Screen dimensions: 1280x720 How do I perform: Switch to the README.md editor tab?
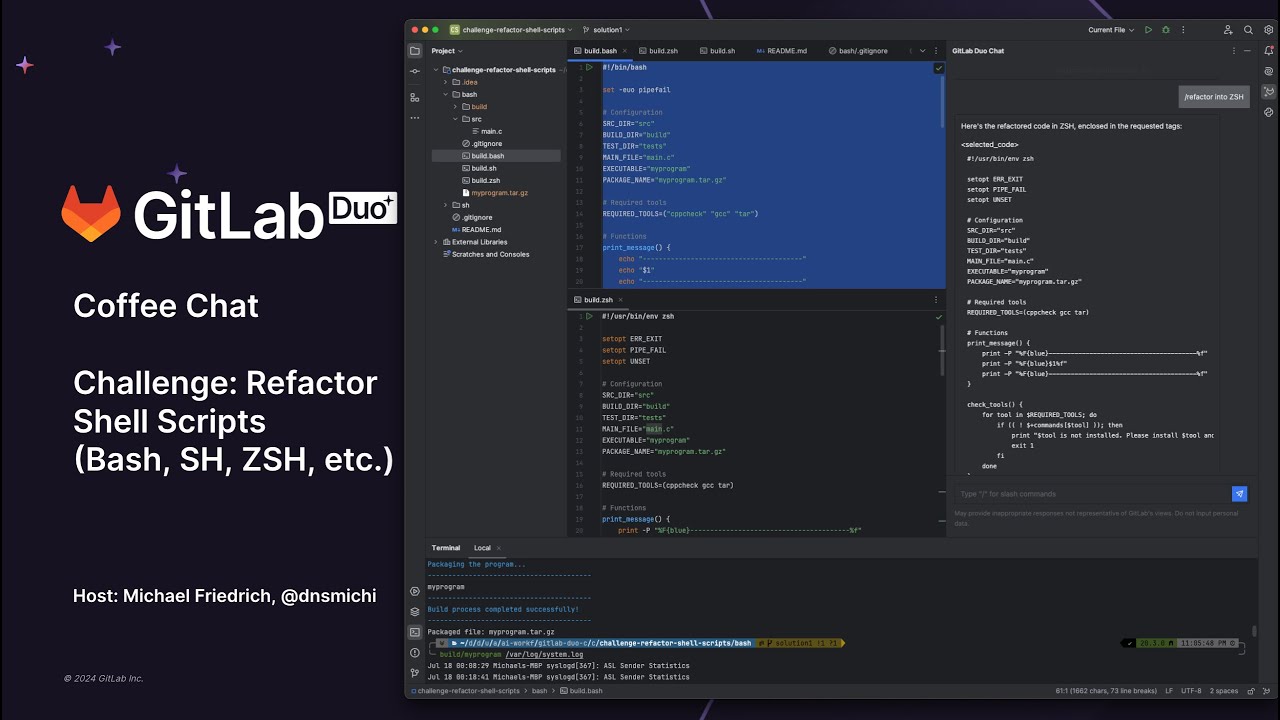point(782,51)
